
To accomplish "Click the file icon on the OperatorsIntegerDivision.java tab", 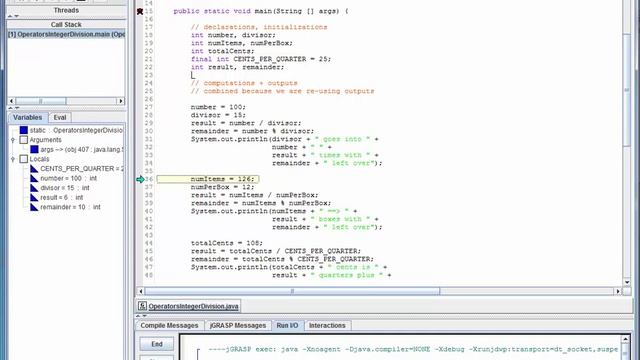I will (142, 306).
